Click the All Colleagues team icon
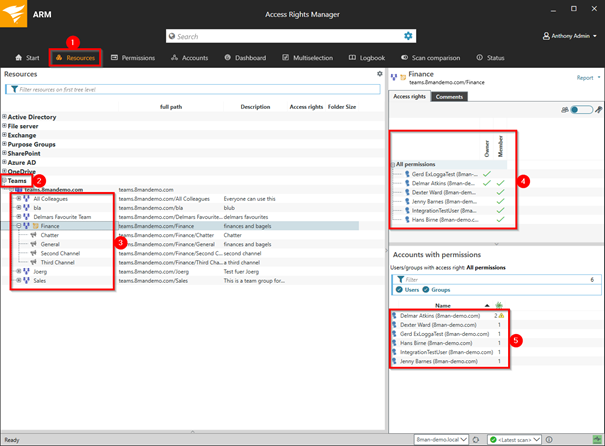Screen dimensions: 605x446 pyautogui.click(x=26, y=198)
